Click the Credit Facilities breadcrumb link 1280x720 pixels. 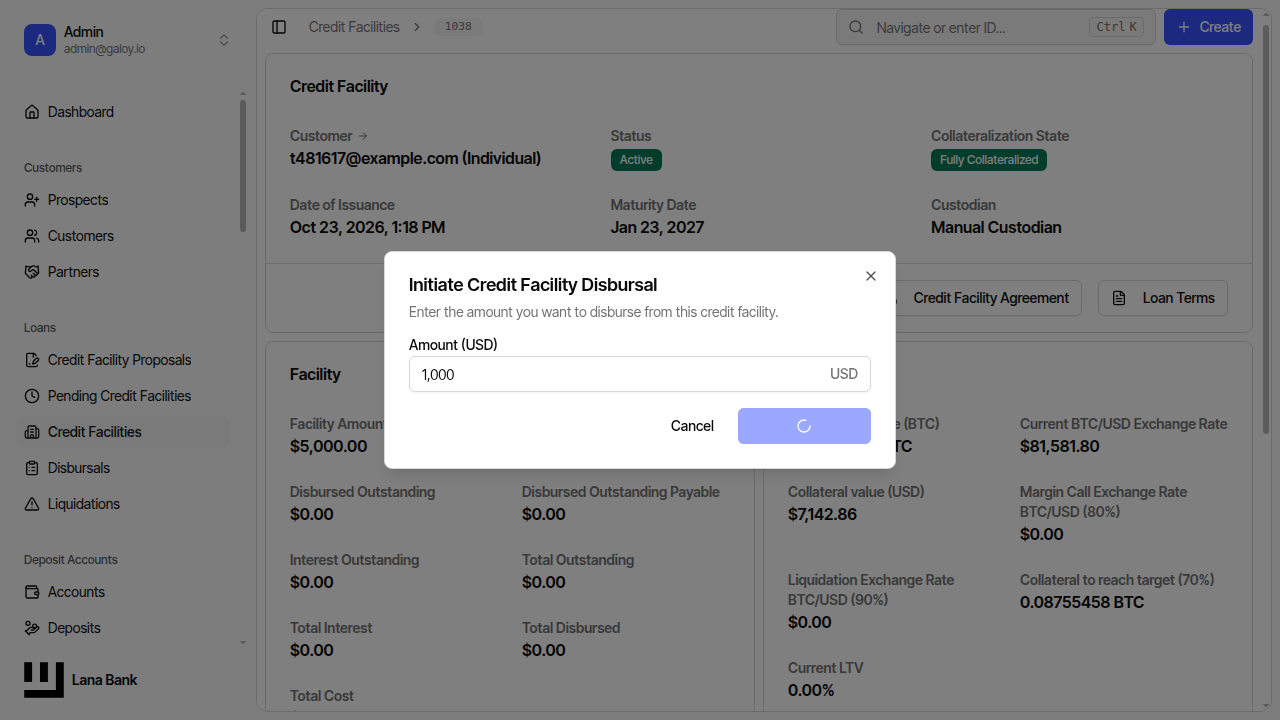coord(354,27)
